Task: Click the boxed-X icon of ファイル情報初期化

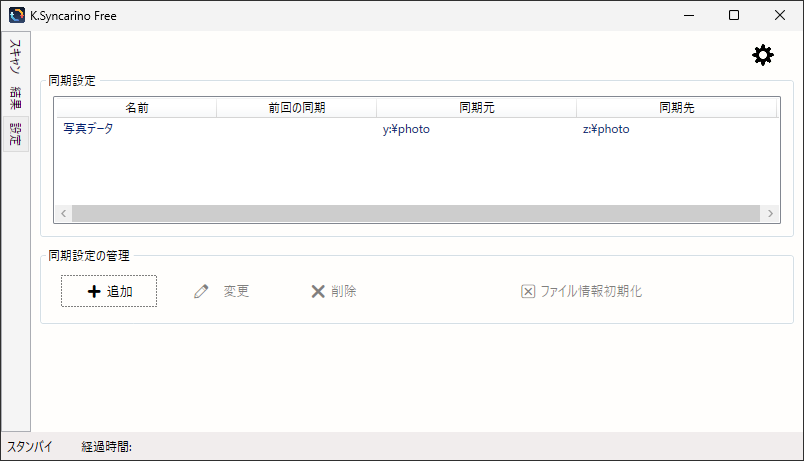Action: (528, 291)
